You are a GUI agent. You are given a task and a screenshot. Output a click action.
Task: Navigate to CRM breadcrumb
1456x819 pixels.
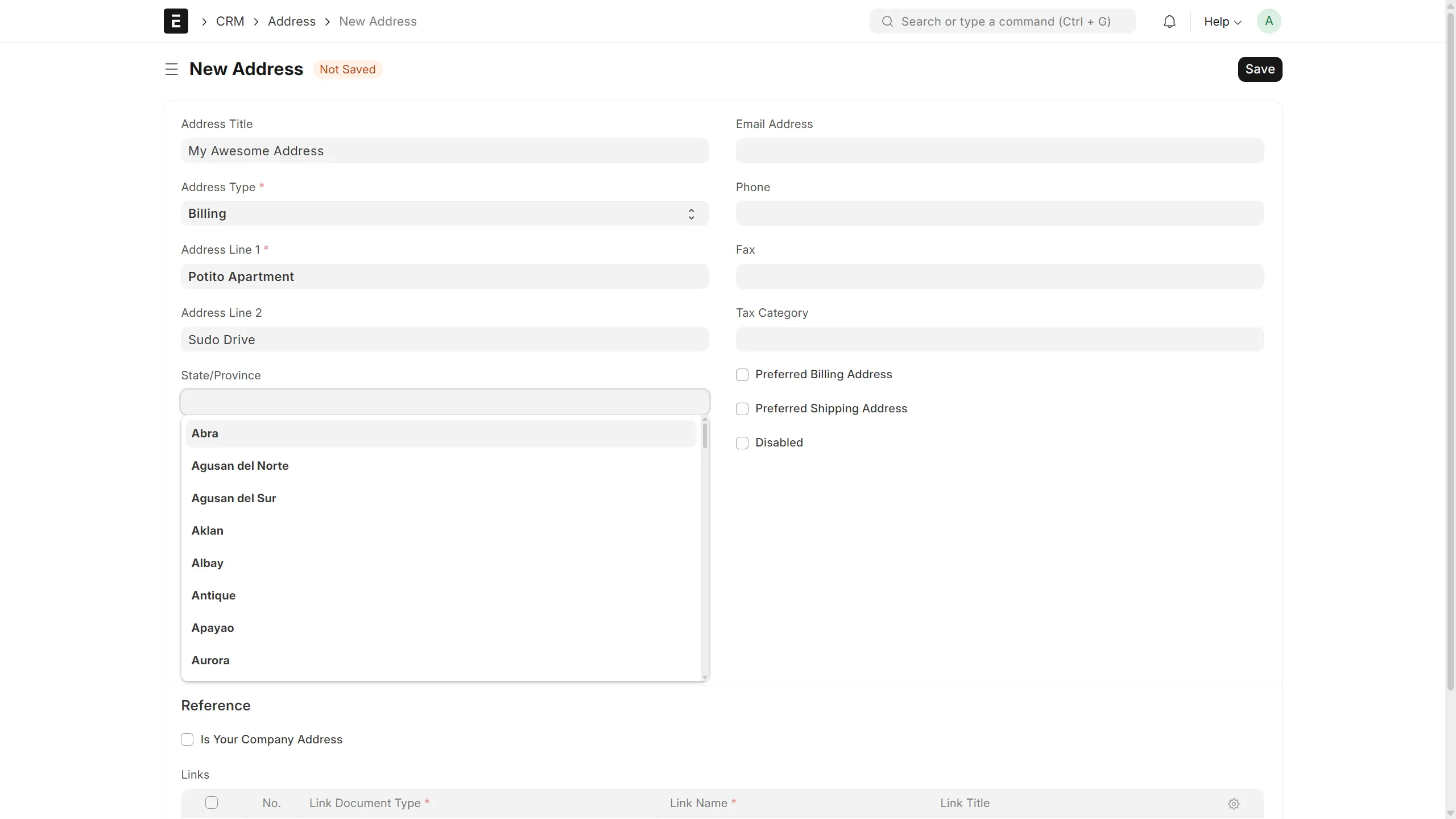pyautogui.click(x=230, y=22)
